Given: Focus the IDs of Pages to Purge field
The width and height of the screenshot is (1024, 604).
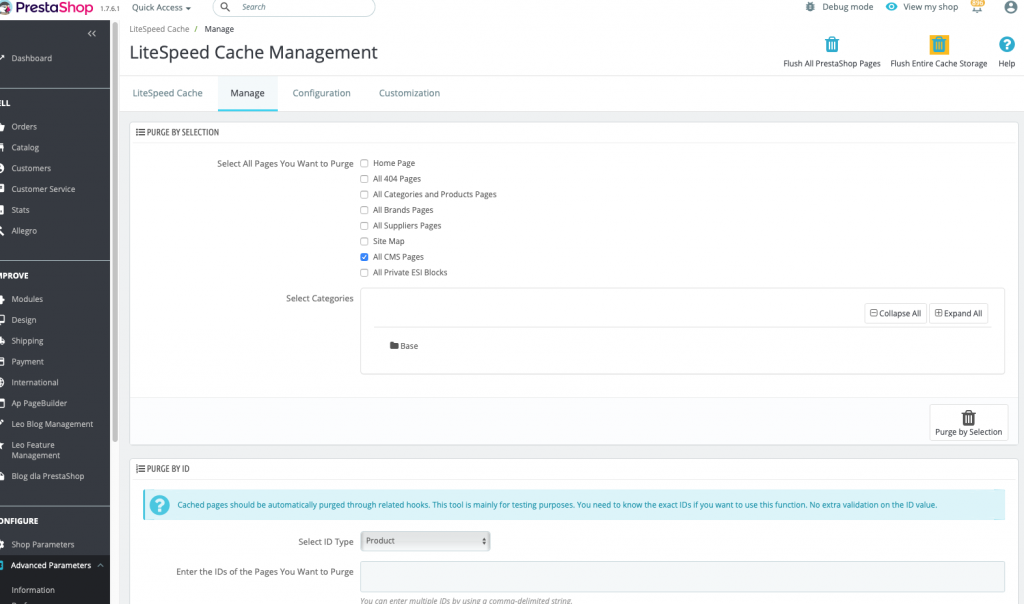Looking at the screenshot, I should pos(682,577).
